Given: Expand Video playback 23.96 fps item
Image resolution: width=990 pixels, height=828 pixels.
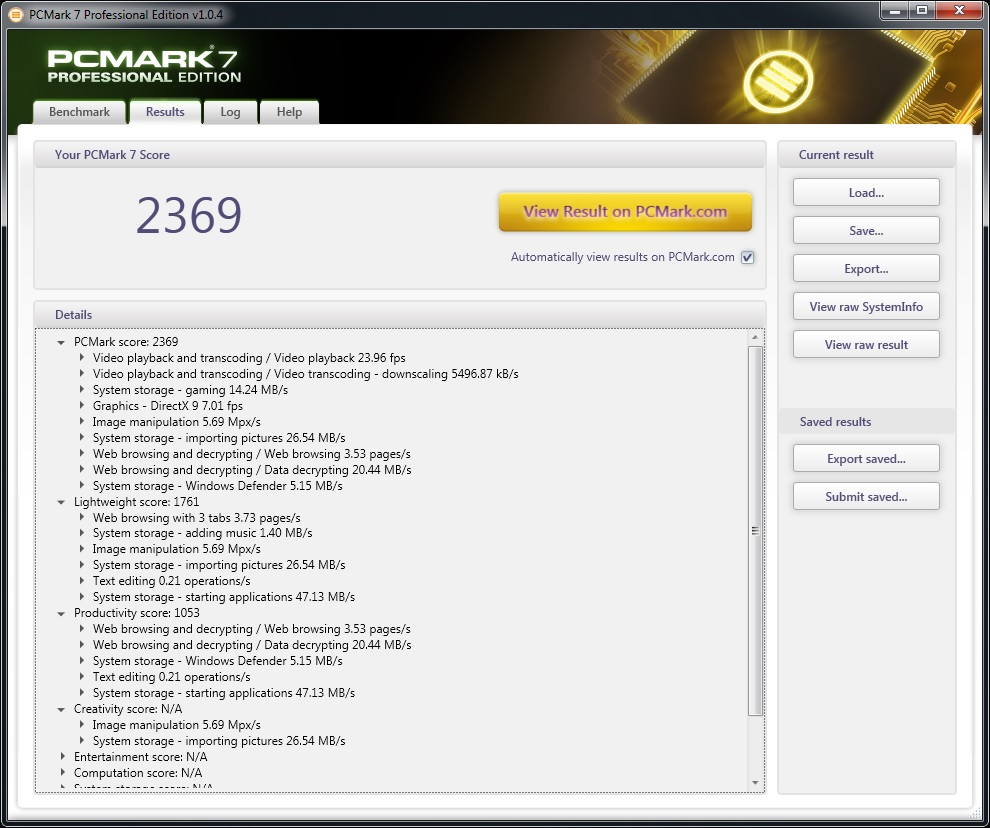Looking at the screenshot, I should pyautogui.click(x=81, y=357).
